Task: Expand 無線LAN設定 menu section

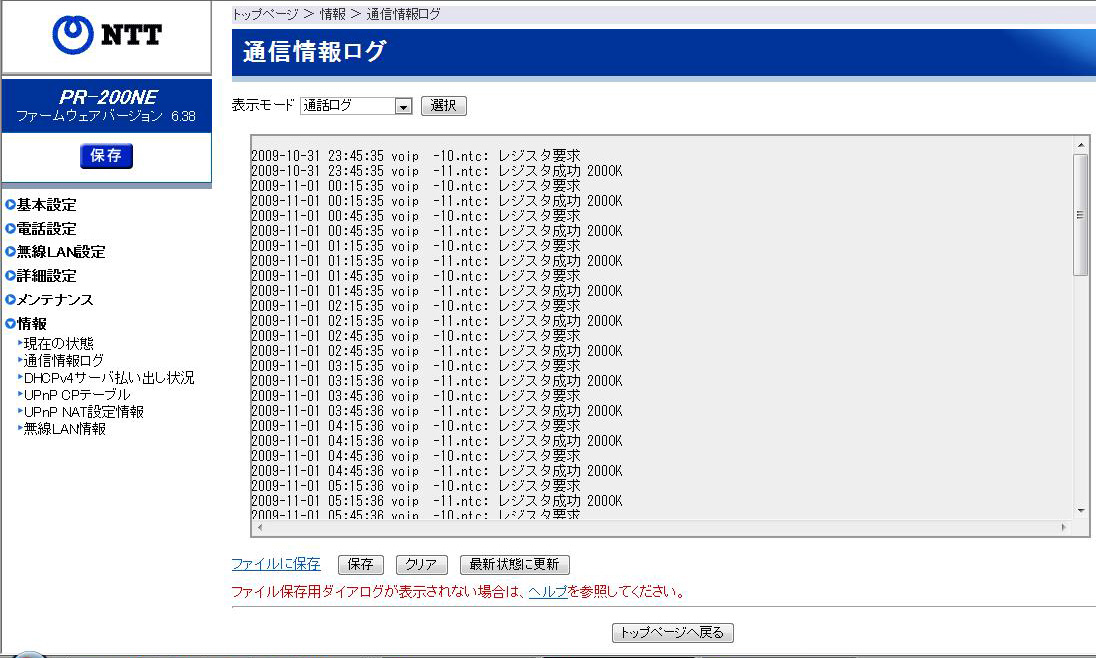Action: pos(60,252)
